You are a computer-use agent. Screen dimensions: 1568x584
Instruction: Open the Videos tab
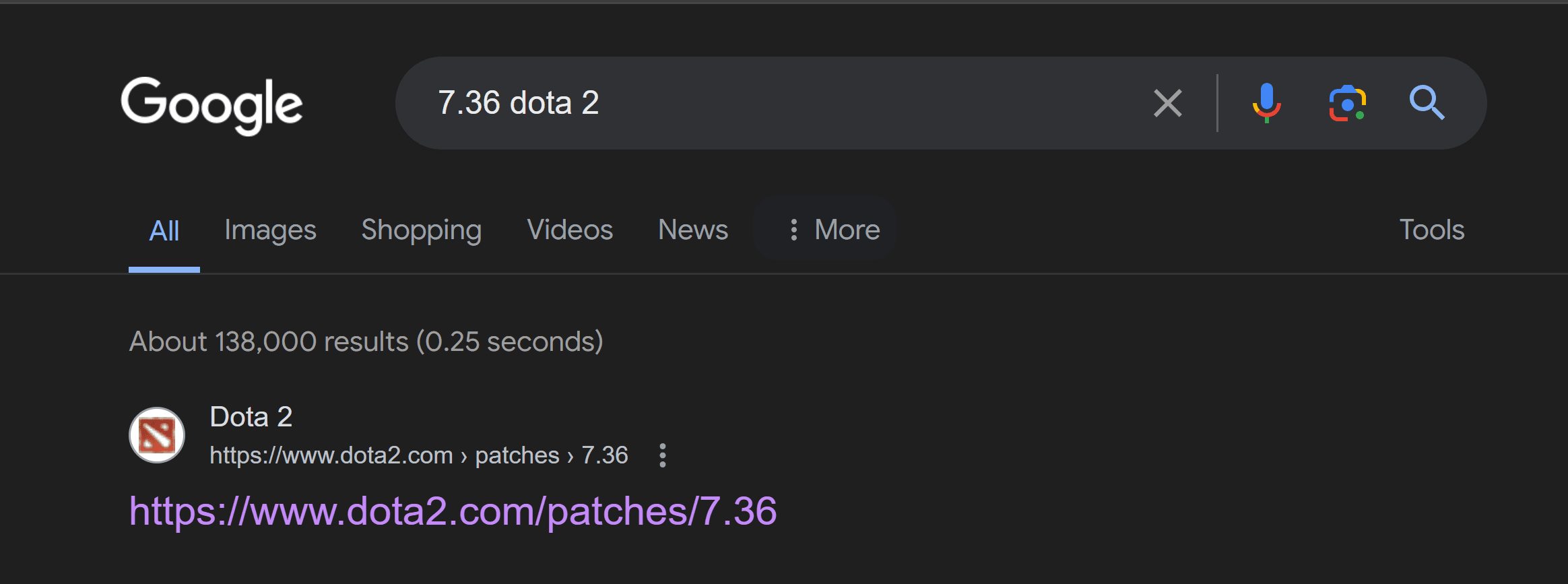tap(570, 230)
